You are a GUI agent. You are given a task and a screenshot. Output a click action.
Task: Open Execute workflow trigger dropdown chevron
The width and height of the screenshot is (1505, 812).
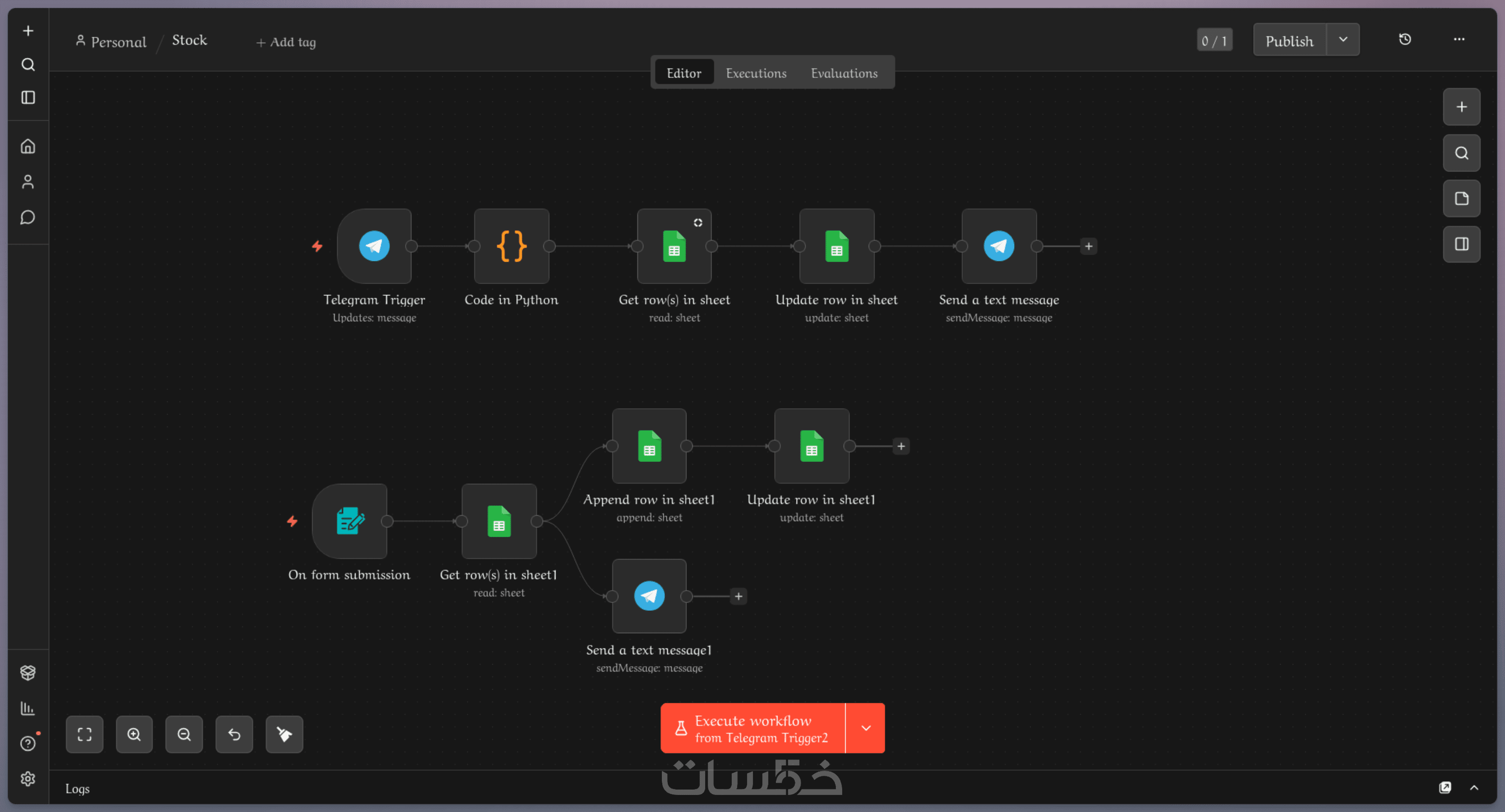tap(866, 728)
